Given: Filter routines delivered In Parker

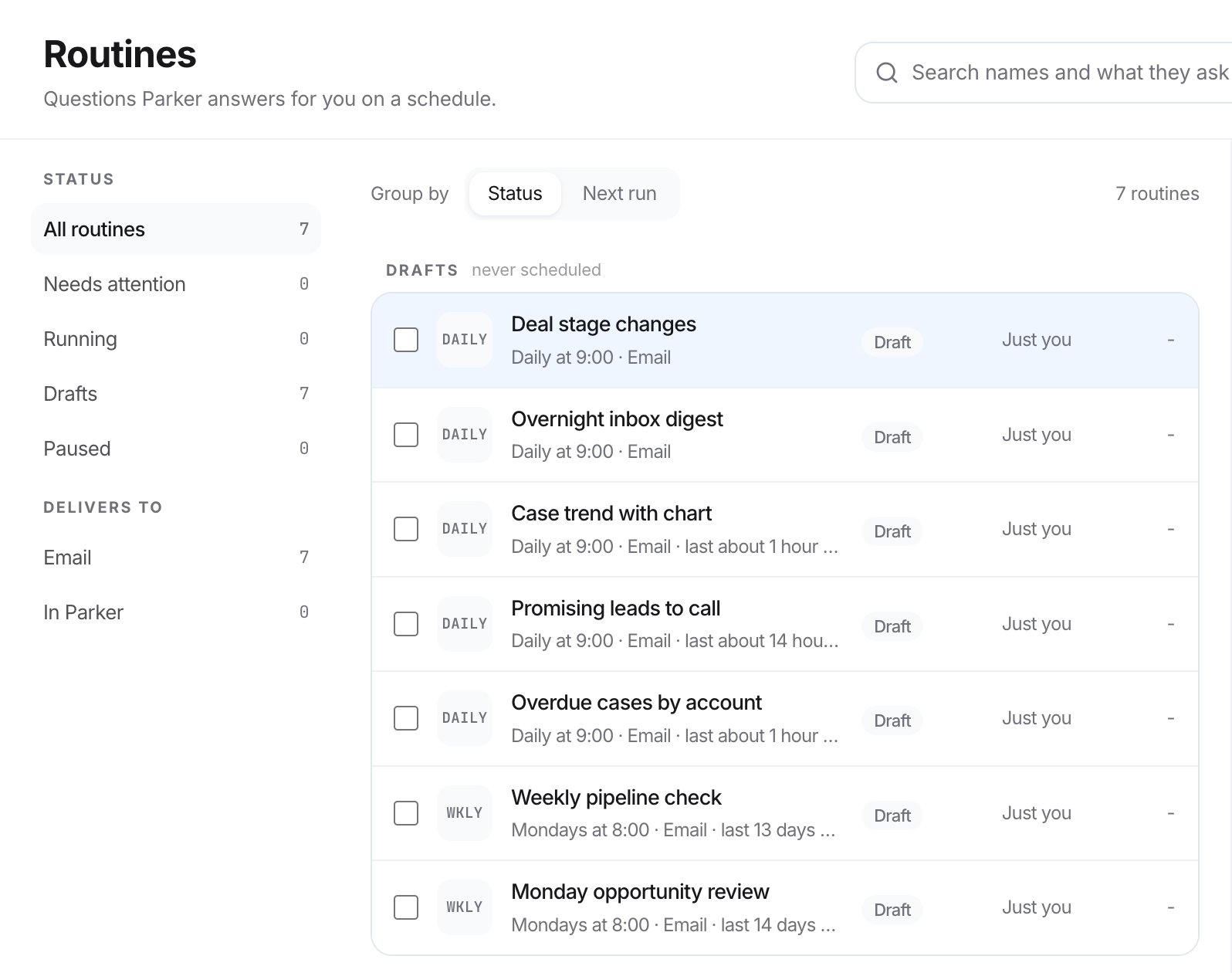Looking at the screenshot, I should [x=176, y=612].
